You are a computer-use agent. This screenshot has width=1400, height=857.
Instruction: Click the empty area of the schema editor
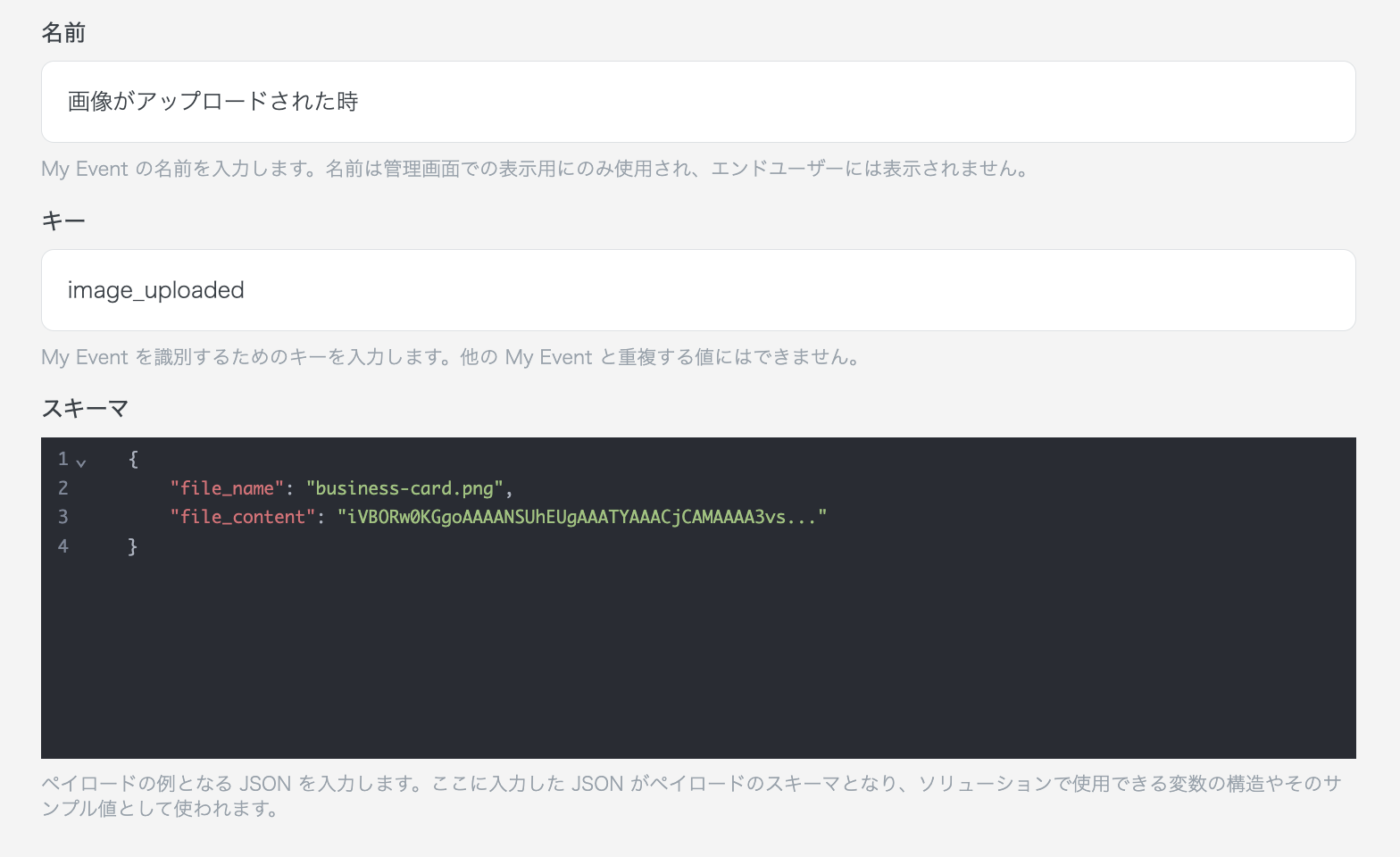tap(696, 661)
